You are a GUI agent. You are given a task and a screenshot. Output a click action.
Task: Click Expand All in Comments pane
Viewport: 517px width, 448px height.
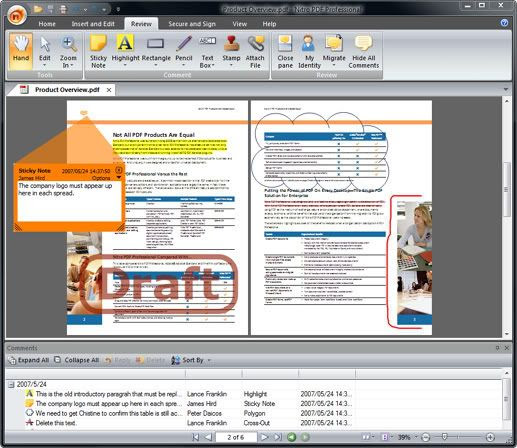coord(29,360)
